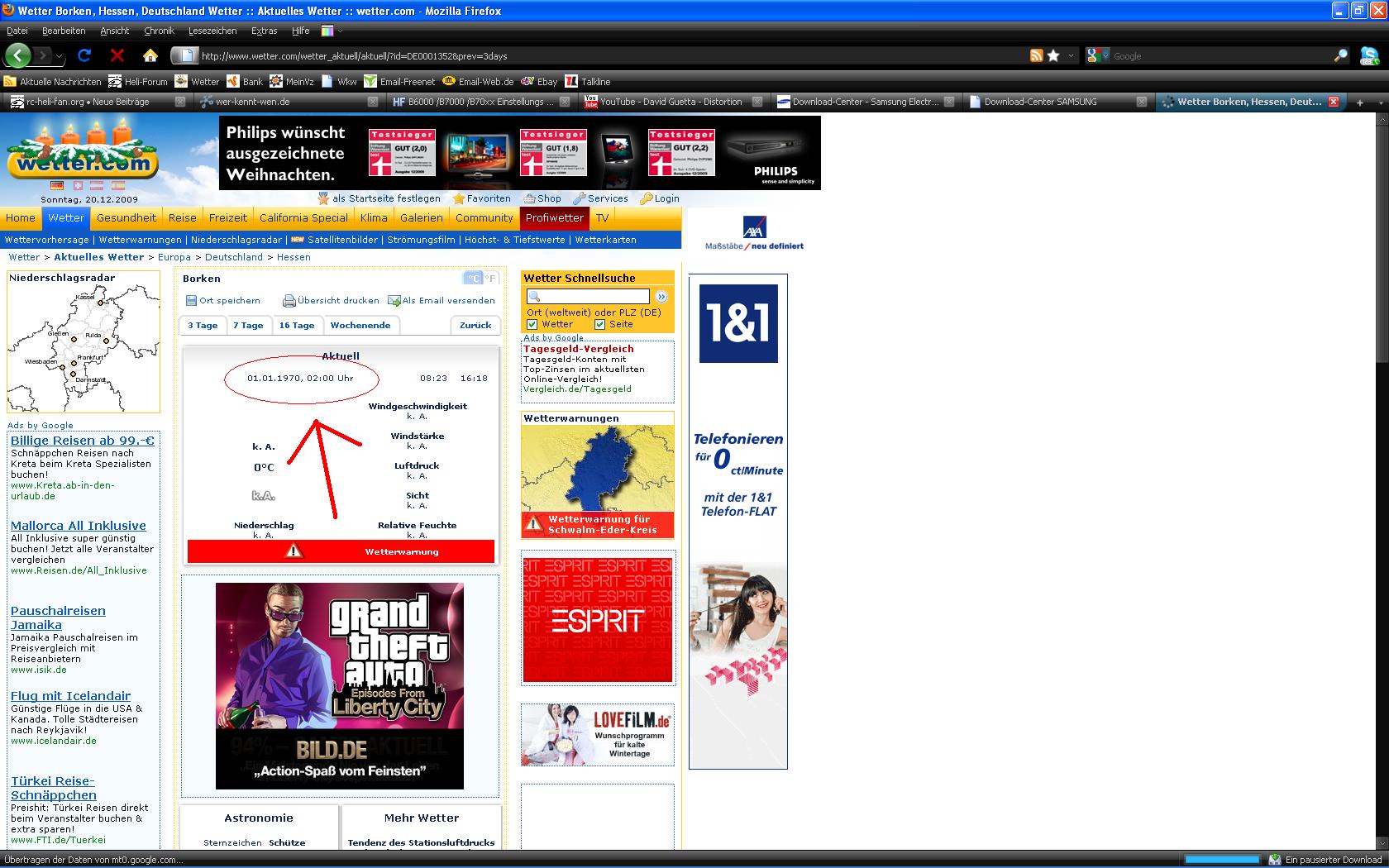Click the Services wrench icon
The width and height of the screenshot is (1389, 868).
(579, 198)
